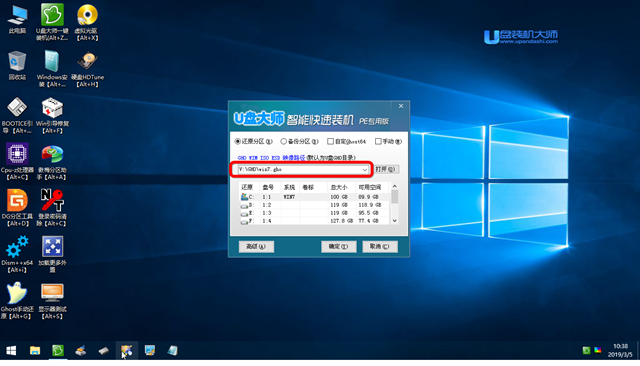Click the 确定 confirm button
The width and height of the screenshot is (640, 366).
(x=338, y=246)
